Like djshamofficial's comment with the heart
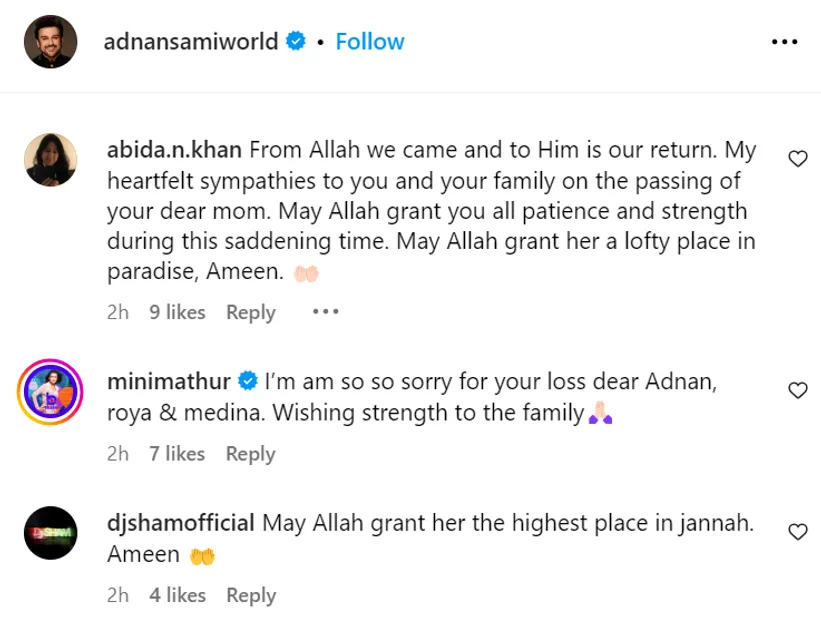Image resolution: width=821 pixels, height=617 pixels. point(797,532)
